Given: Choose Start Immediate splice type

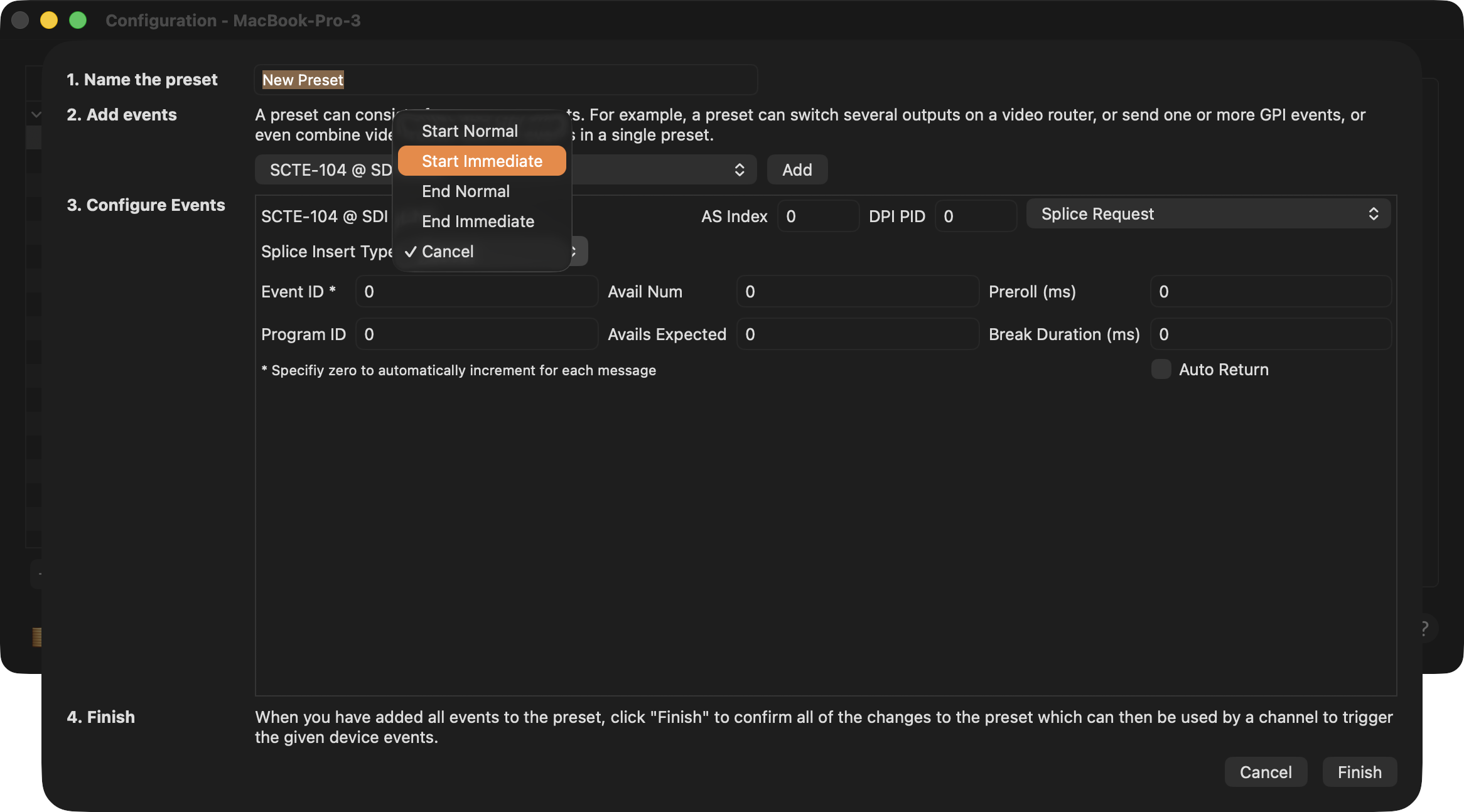Looking at the screenshot, I should click(x=482, y=161).
